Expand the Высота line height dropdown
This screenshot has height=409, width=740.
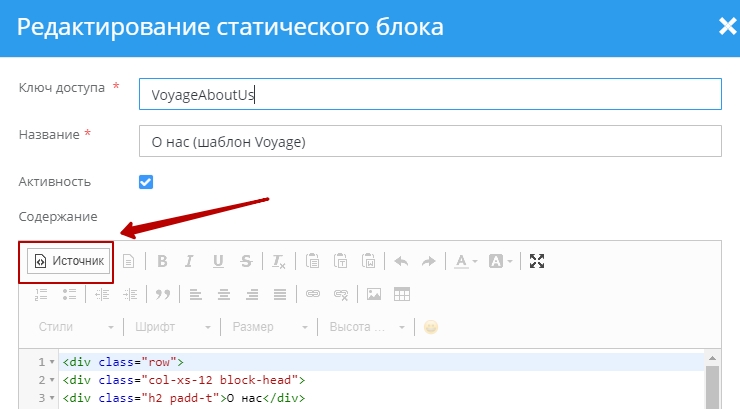pos(365,327)
